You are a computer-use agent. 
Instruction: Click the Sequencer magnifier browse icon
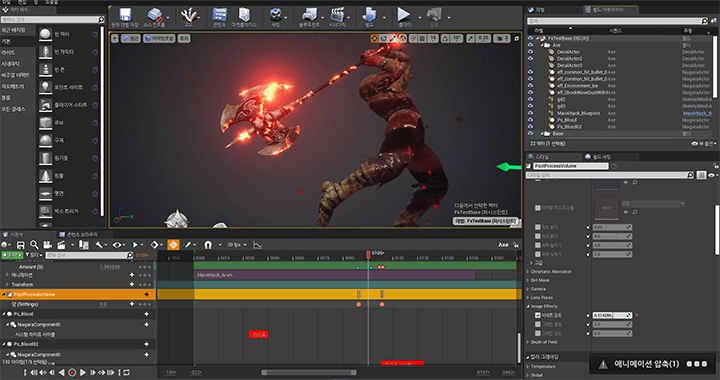34,245
